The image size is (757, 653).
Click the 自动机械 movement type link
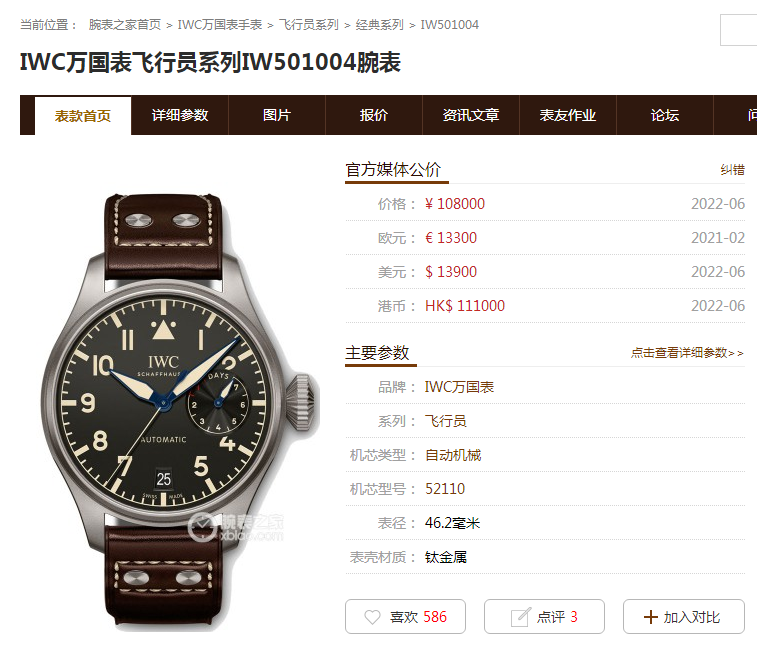pyautogui.click(x=453, y=455)
